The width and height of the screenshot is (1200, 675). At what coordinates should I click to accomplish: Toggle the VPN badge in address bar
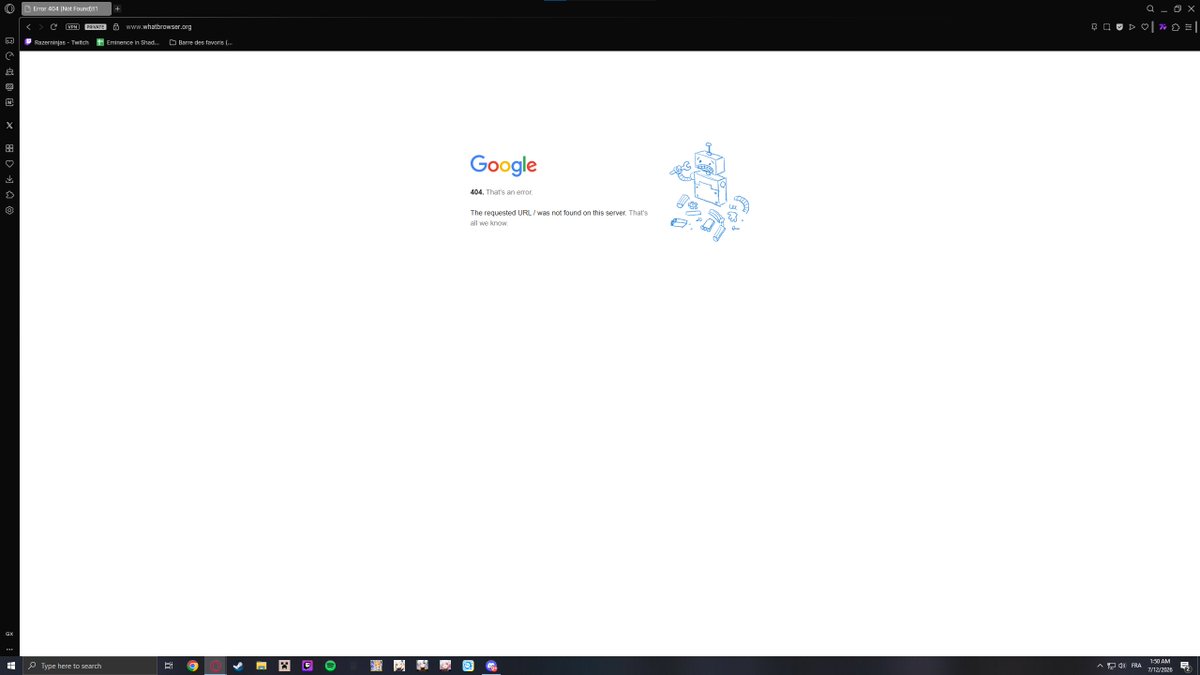pos(72,27)
